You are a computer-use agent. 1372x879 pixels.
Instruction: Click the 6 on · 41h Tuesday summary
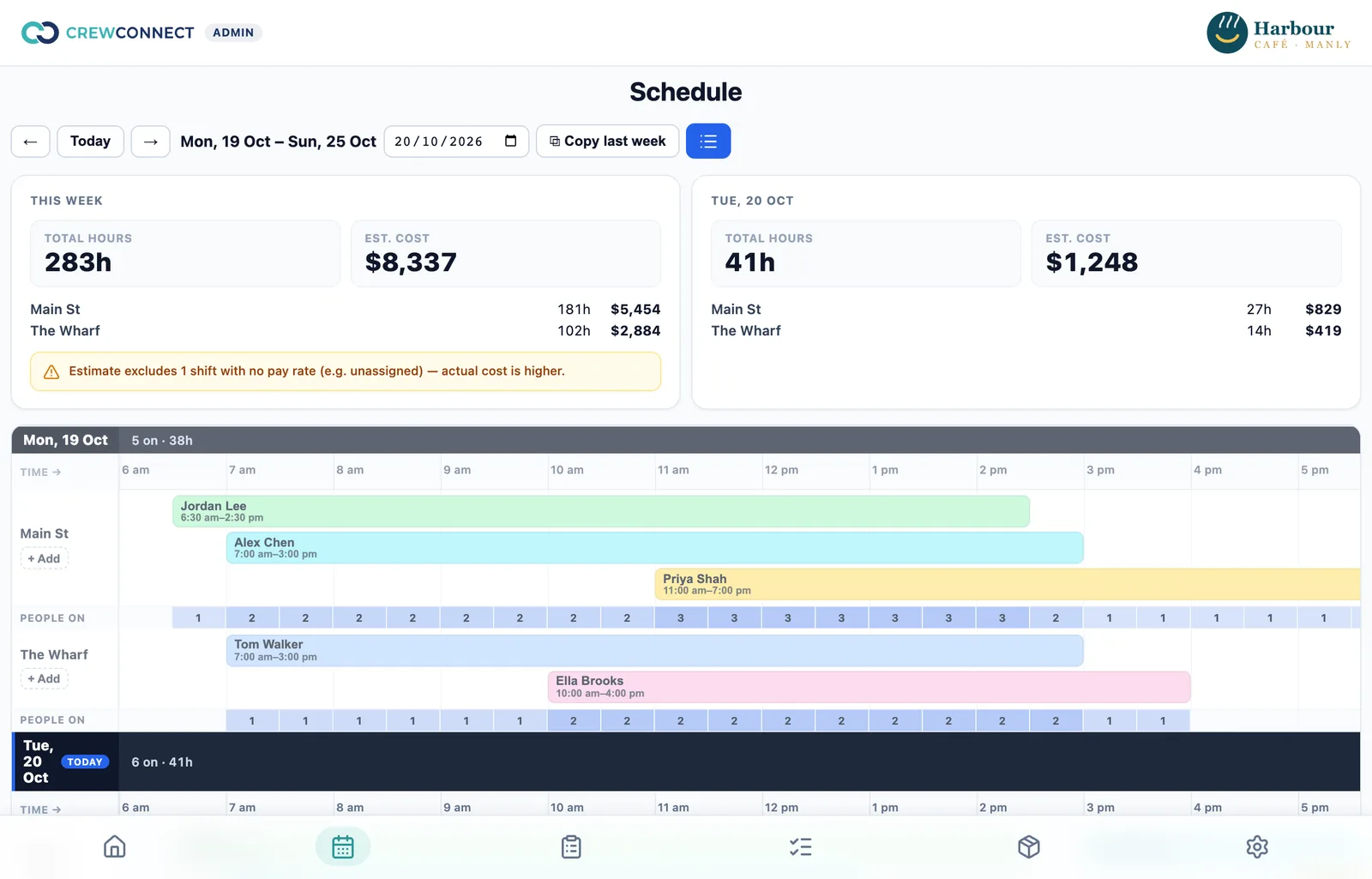(162, 762)
